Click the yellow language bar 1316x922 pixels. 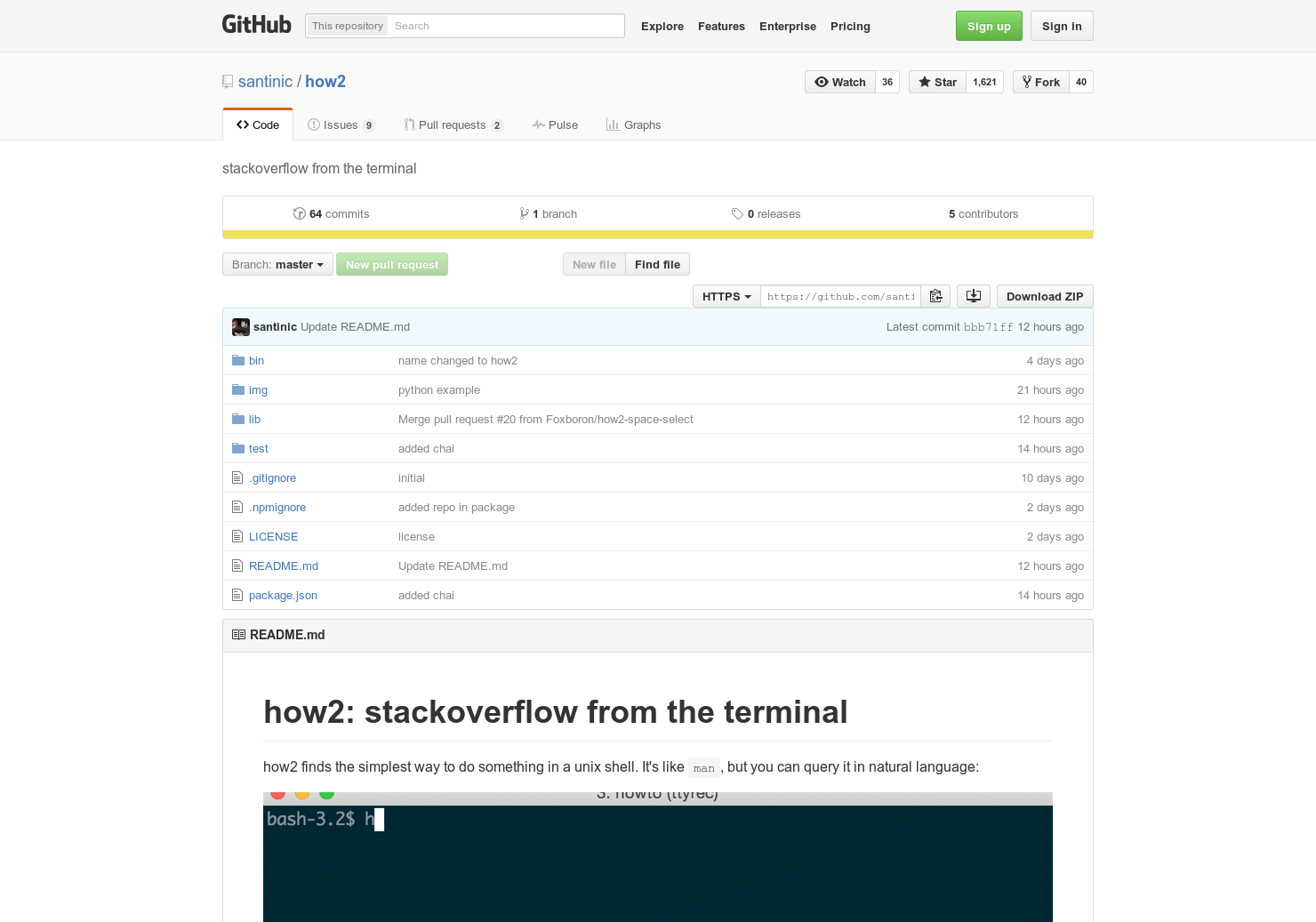658,235
